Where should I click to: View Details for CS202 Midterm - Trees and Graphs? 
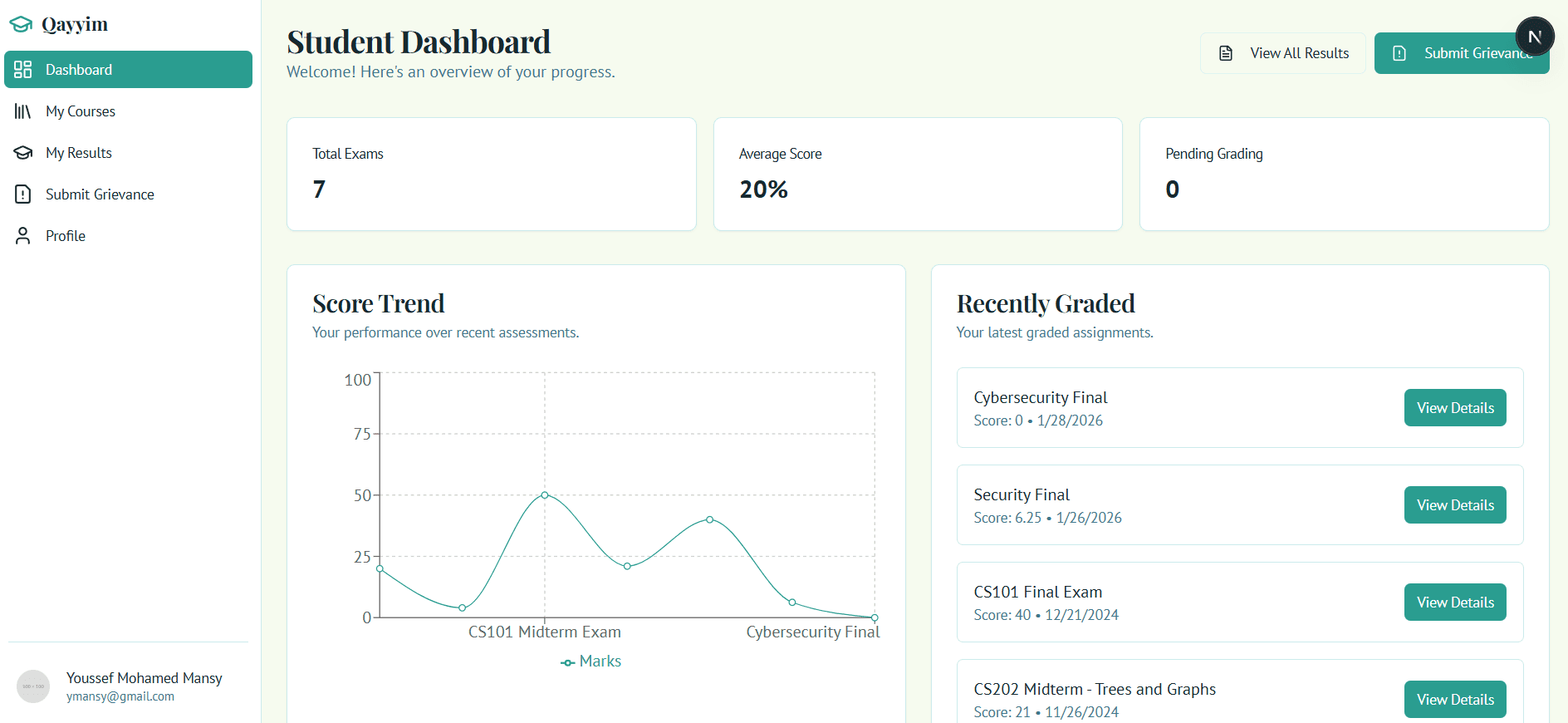pos(1455,699)
